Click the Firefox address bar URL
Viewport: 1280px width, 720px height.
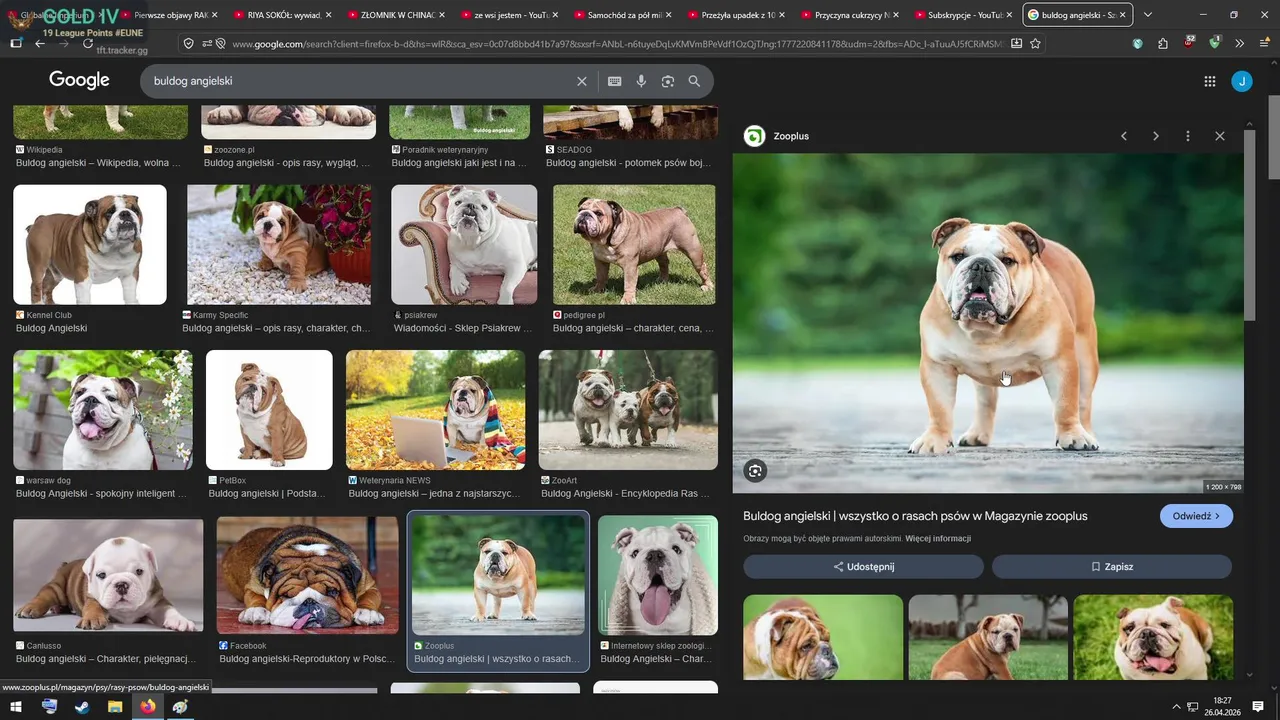tap(615, 43)
